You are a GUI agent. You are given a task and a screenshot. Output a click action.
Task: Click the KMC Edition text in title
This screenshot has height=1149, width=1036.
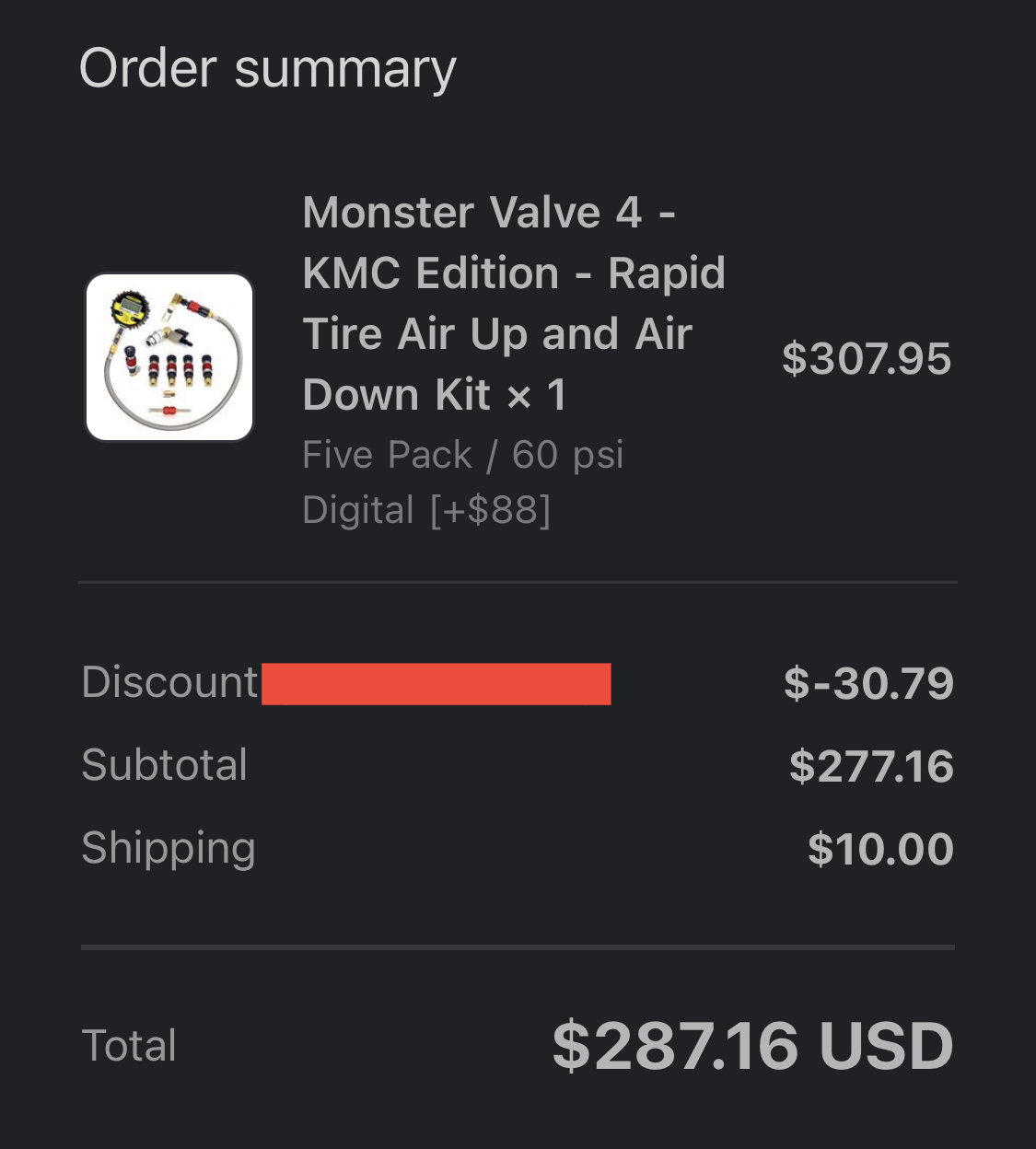pos(431,273)
